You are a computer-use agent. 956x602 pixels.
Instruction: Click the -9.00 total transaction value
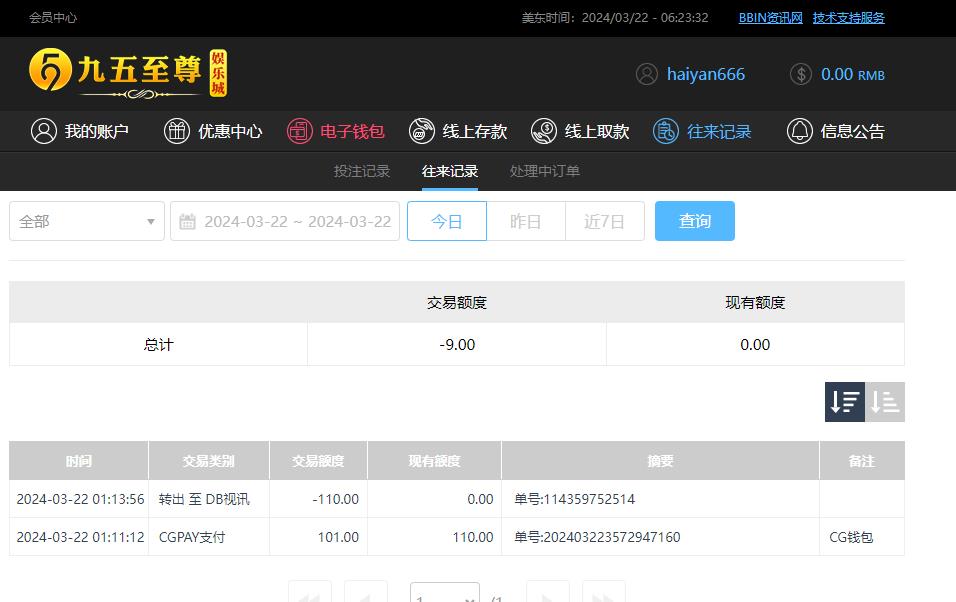click(457, 345)
